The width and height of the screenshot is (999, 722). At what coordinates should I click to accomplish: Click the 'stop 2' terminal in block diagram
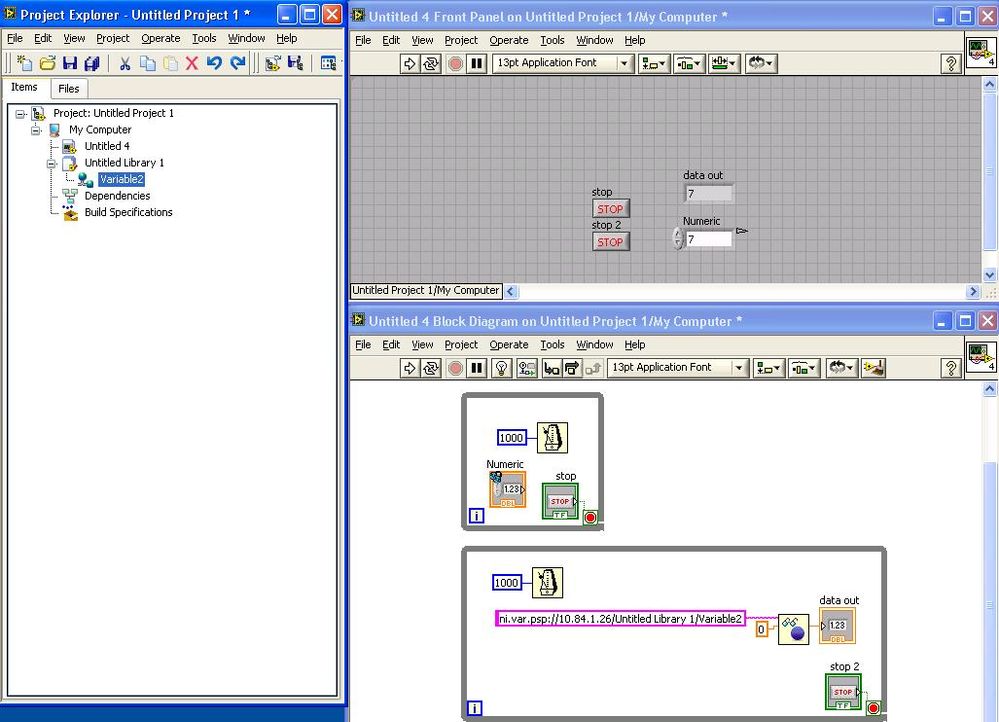(843, 692)
